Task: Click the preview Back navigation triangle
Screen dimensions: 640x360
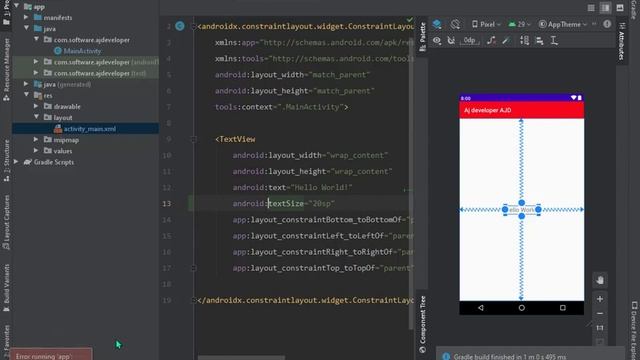Action: click(481, 308)
